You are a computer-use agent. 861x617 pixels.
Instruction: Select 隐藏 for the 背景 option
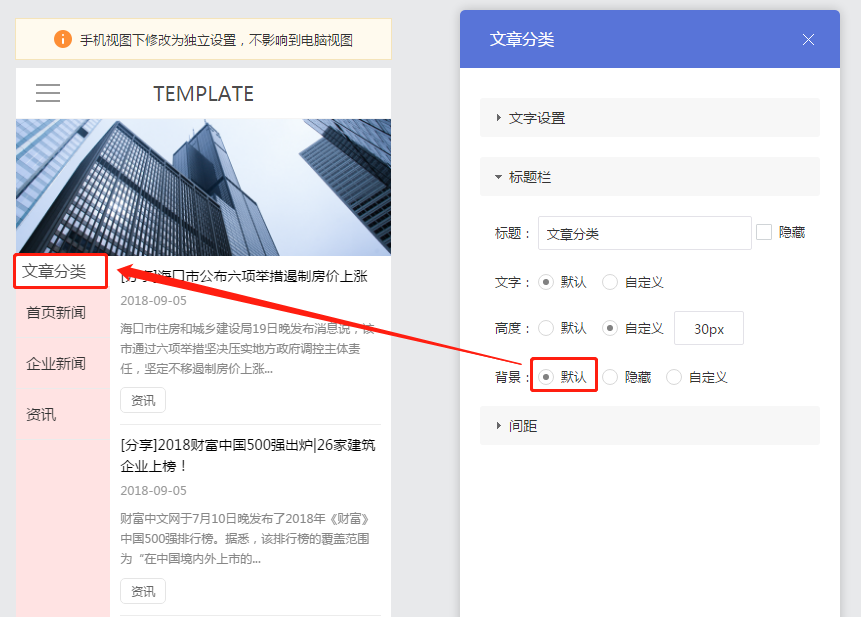[610, 377]
